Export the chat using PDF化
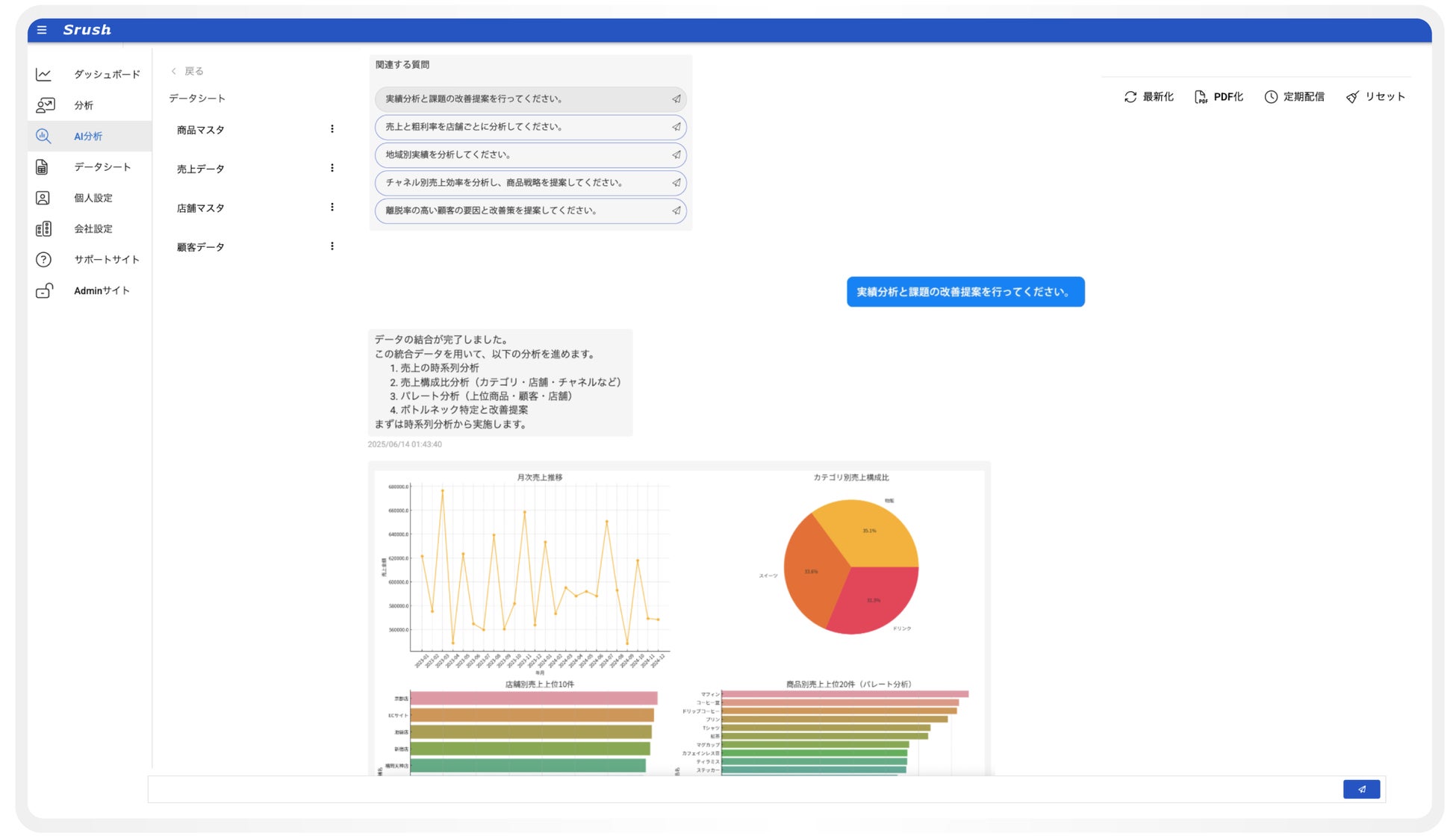The image size is (1456, 836). tap(1218, 97)
